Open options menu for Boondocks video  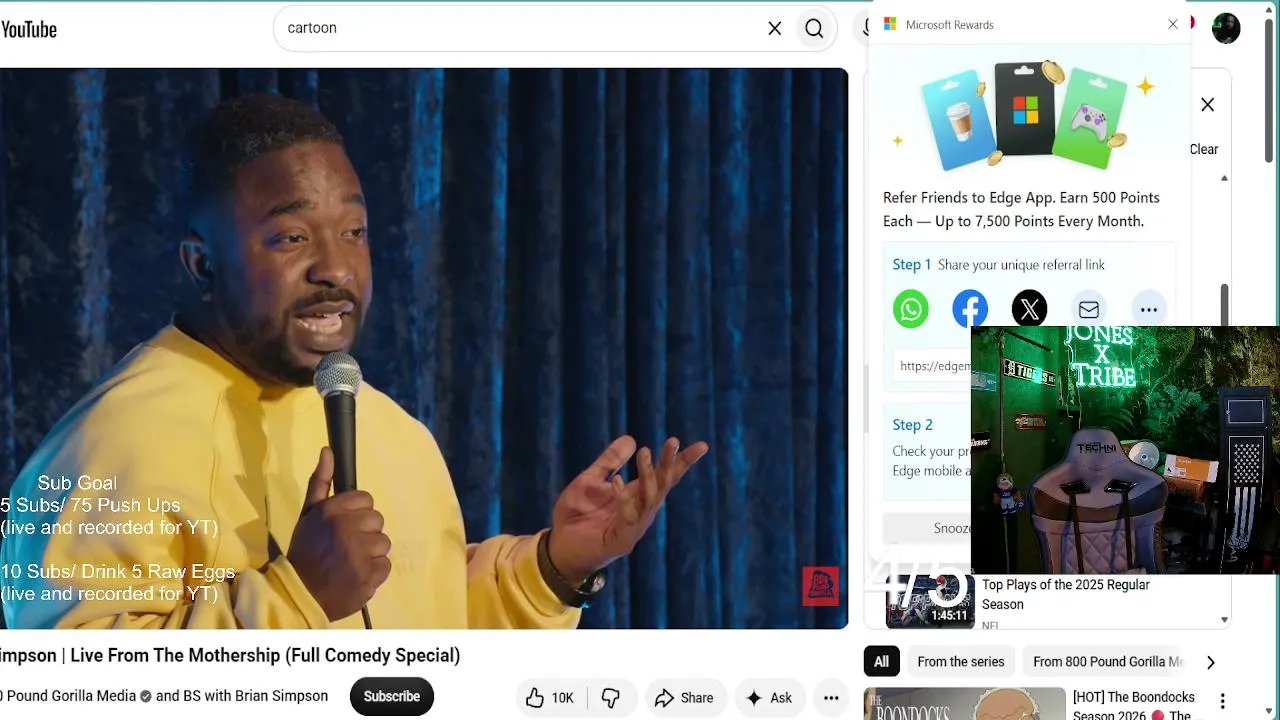click(1222, 701)
